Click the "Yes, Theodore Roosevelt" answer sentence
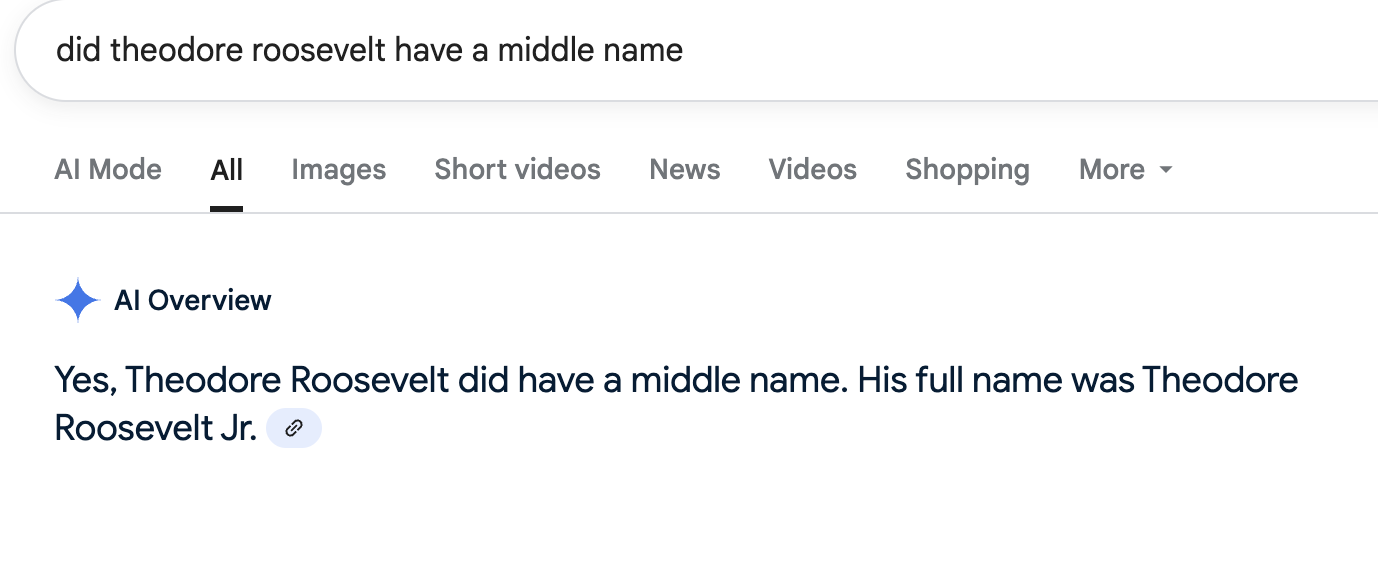1378x564 pixels. click(x=454, y=381)
